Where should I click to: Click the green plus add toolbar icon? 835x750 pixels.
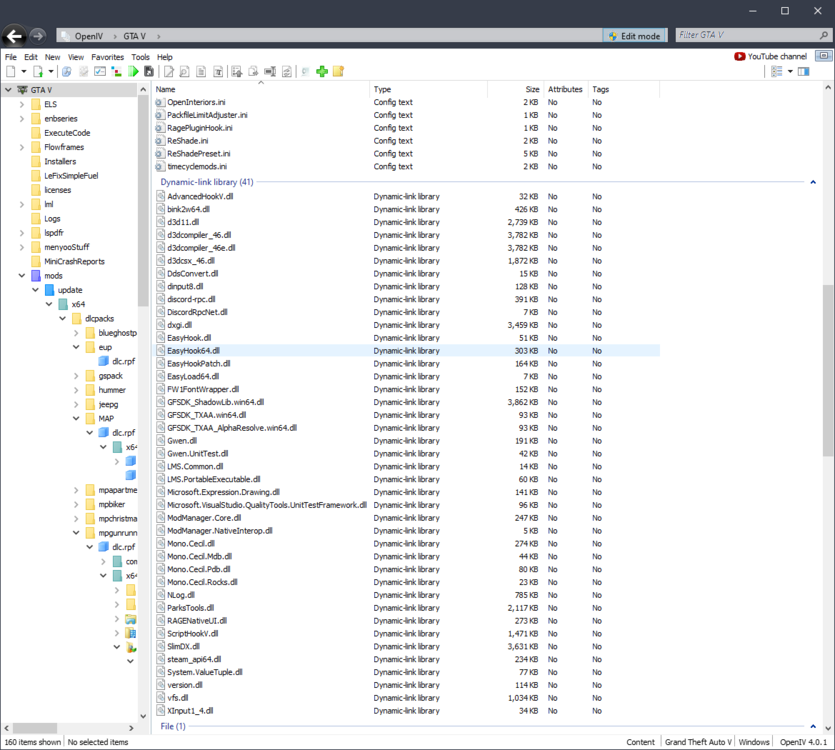(322, 71)
